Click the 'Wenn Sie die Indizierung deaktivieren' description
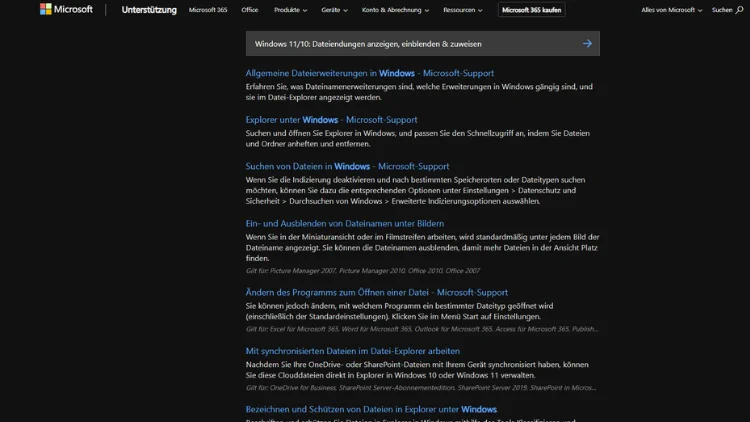Viewport: 750px width, 422px height. point(415,190)
